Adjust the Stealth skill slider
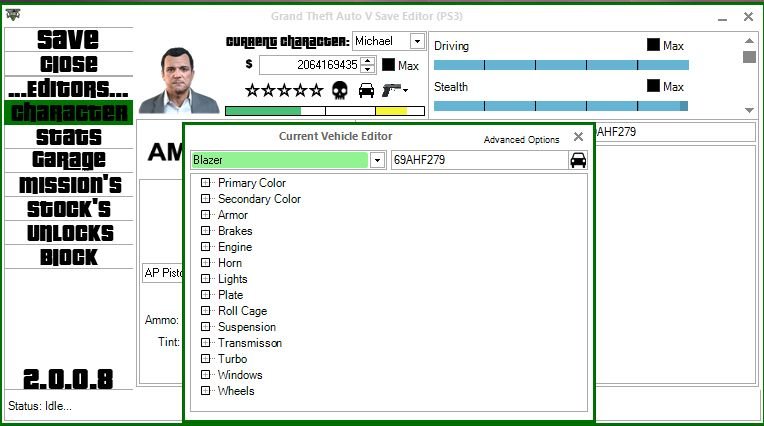The image size is (764, 426). [x=561, y=106]
